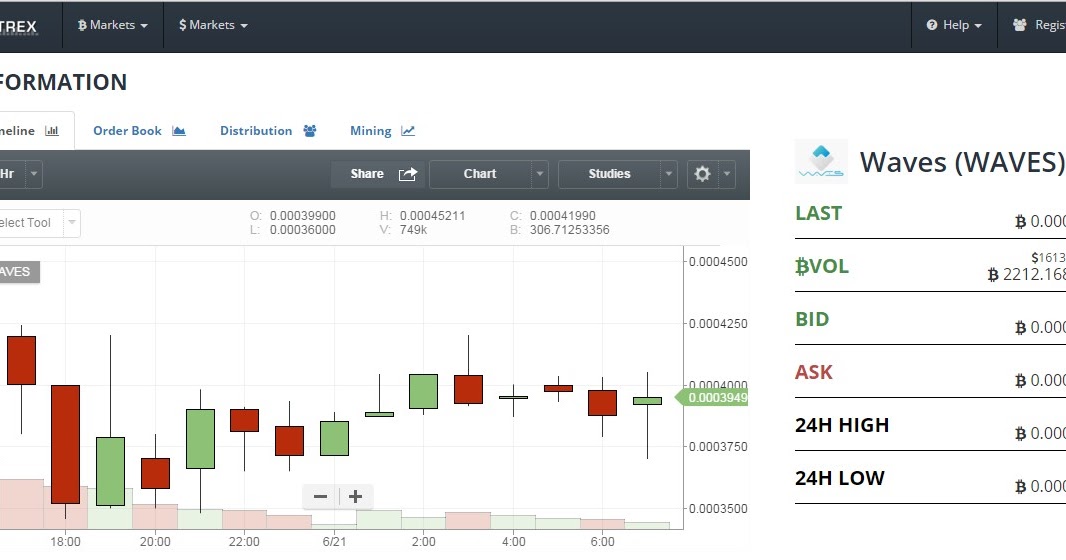Image resolution: width=1066 pixels, height=560 pixels.
Task: Click the chart settings gear icon
Action: pyautogui.click(x=702, y=174)
